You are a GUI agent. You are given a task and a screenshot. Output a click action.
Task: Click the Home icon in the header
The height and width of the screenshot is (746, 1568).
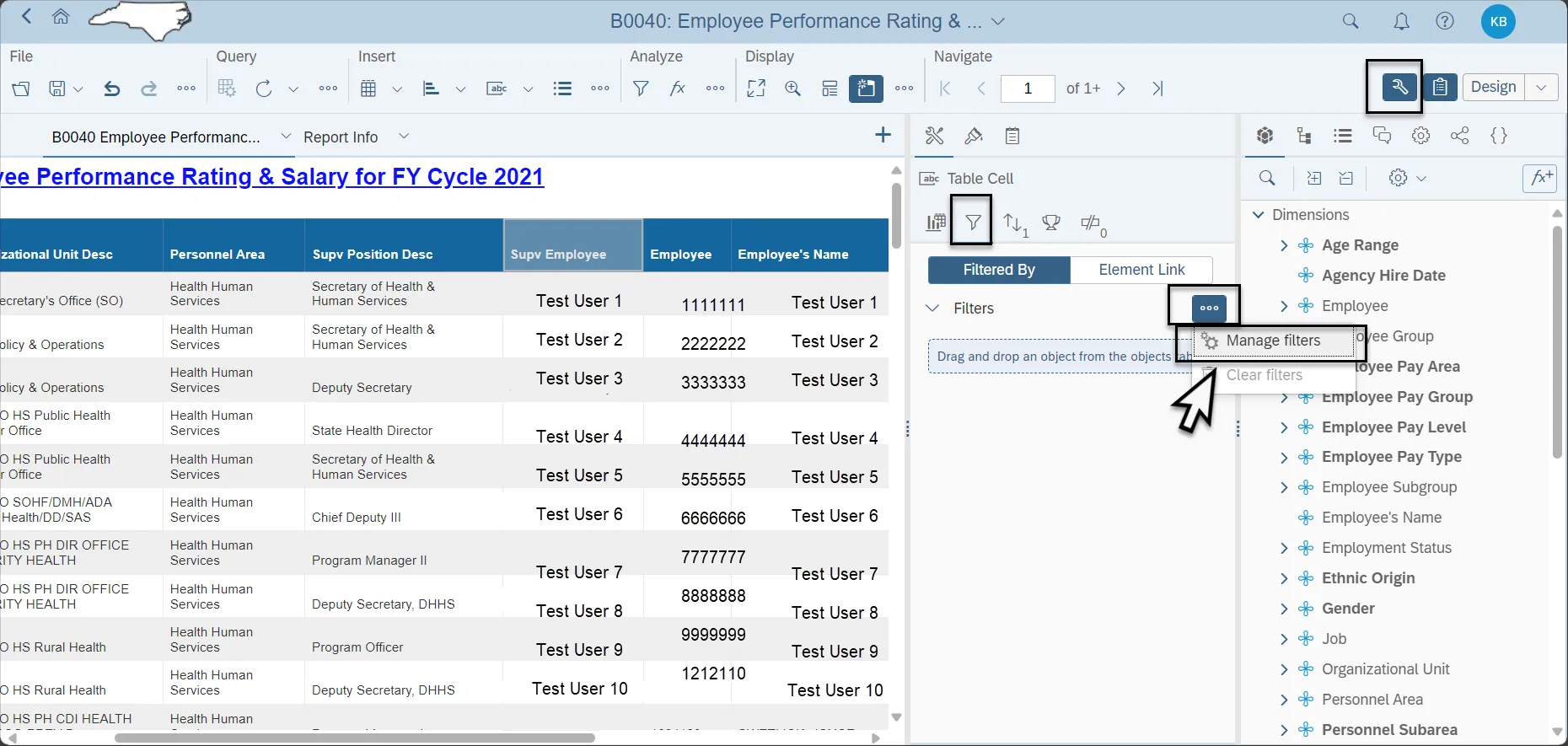click(x=61, y=17)
